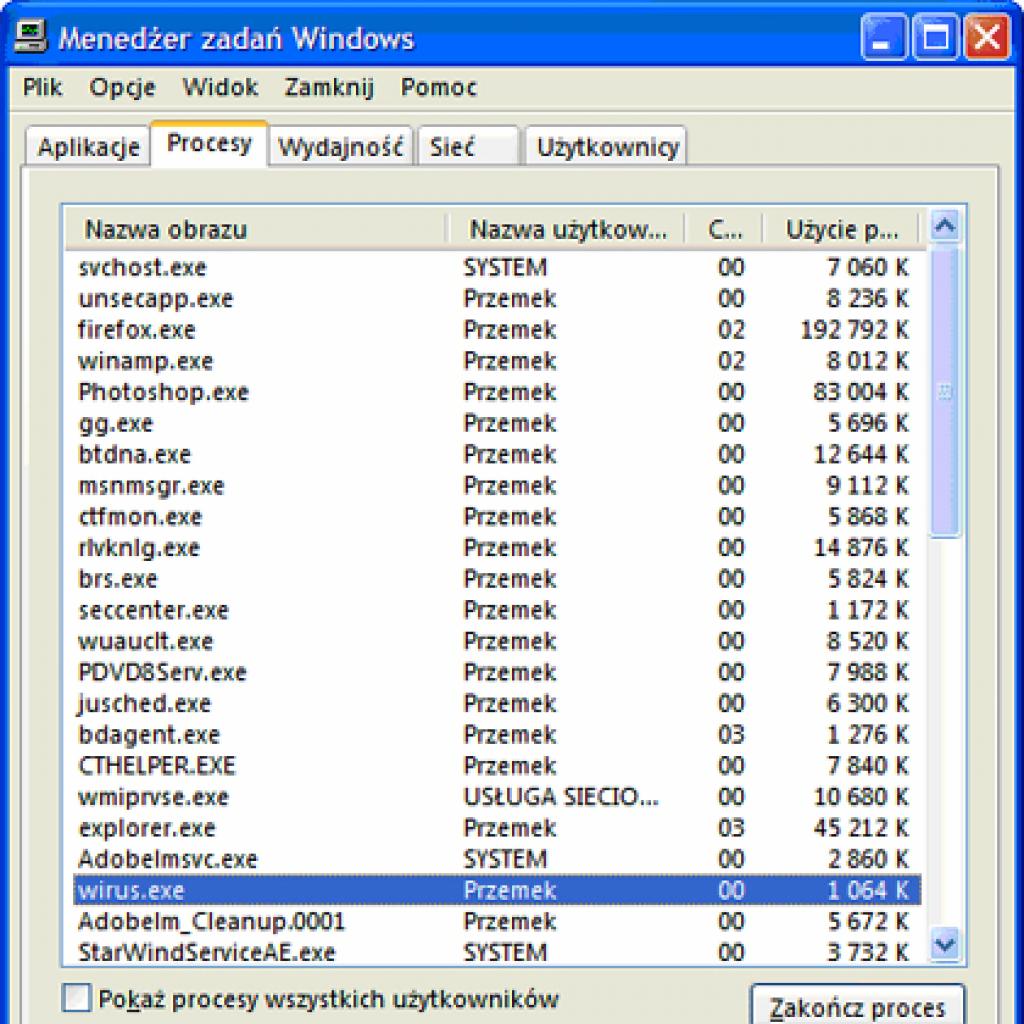Click the scroll down arrow of process list
Image resolution: width=1024 pixels, height=1024 pixels.
click(945, 944)
